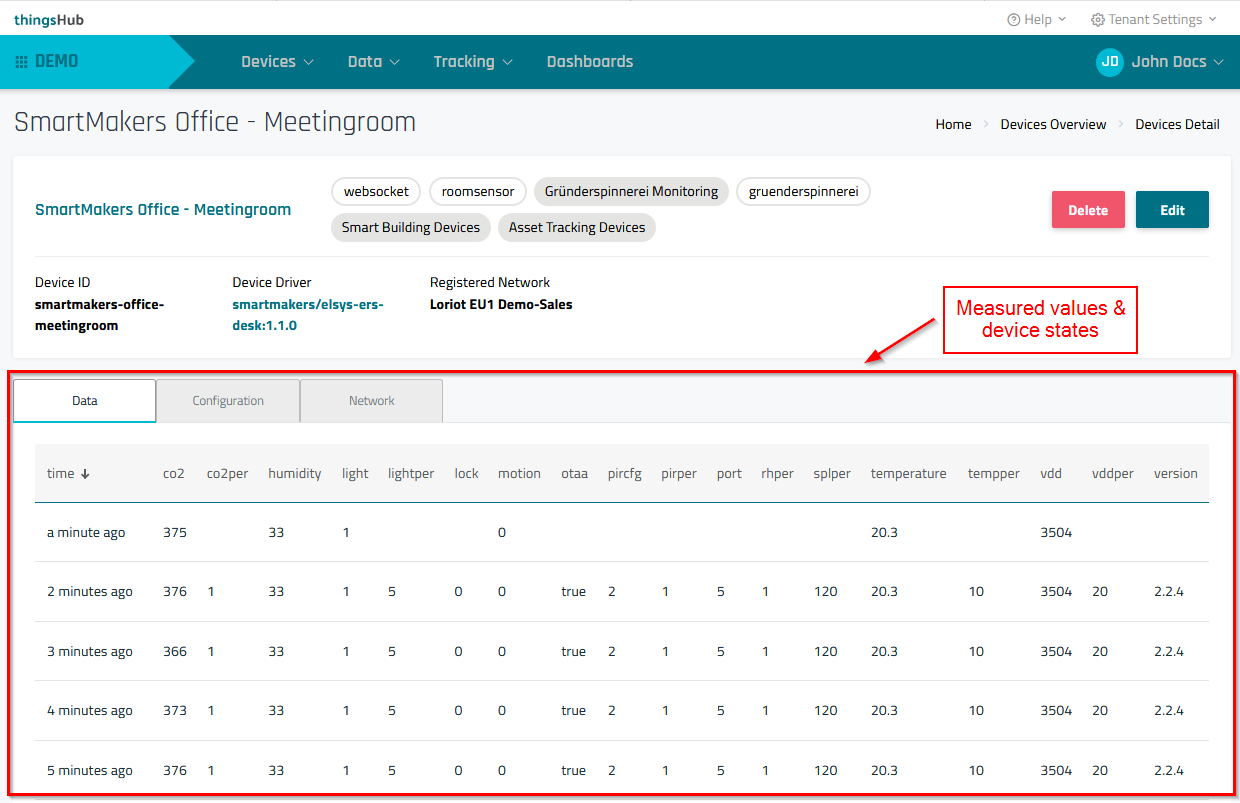Switch to the Configuration tab
This screenshot has width=1240, height=803.
point(228,401)
